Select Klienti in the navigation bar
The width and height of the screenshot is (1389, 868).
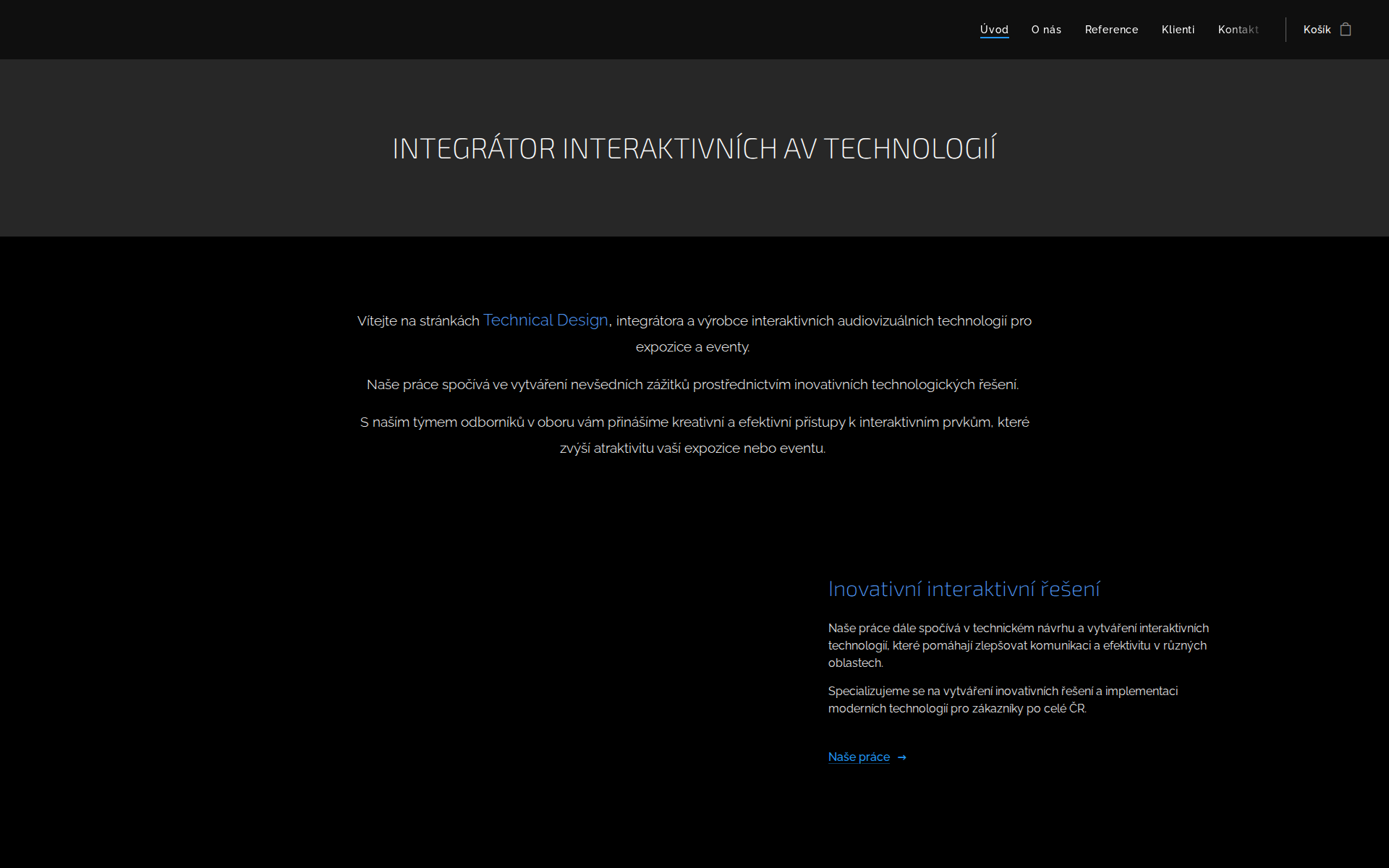(x=1178, y=30)
